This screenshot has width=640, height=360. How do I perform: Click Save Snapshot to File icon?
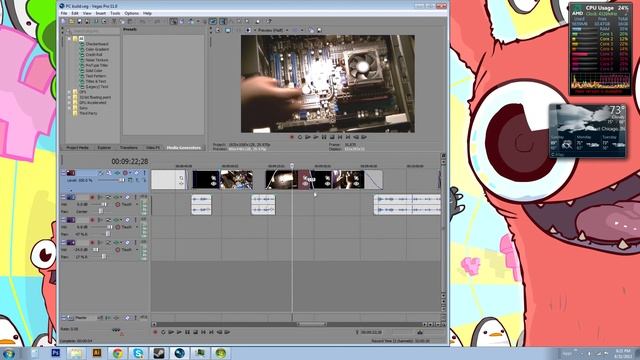[x=320, y=30]
